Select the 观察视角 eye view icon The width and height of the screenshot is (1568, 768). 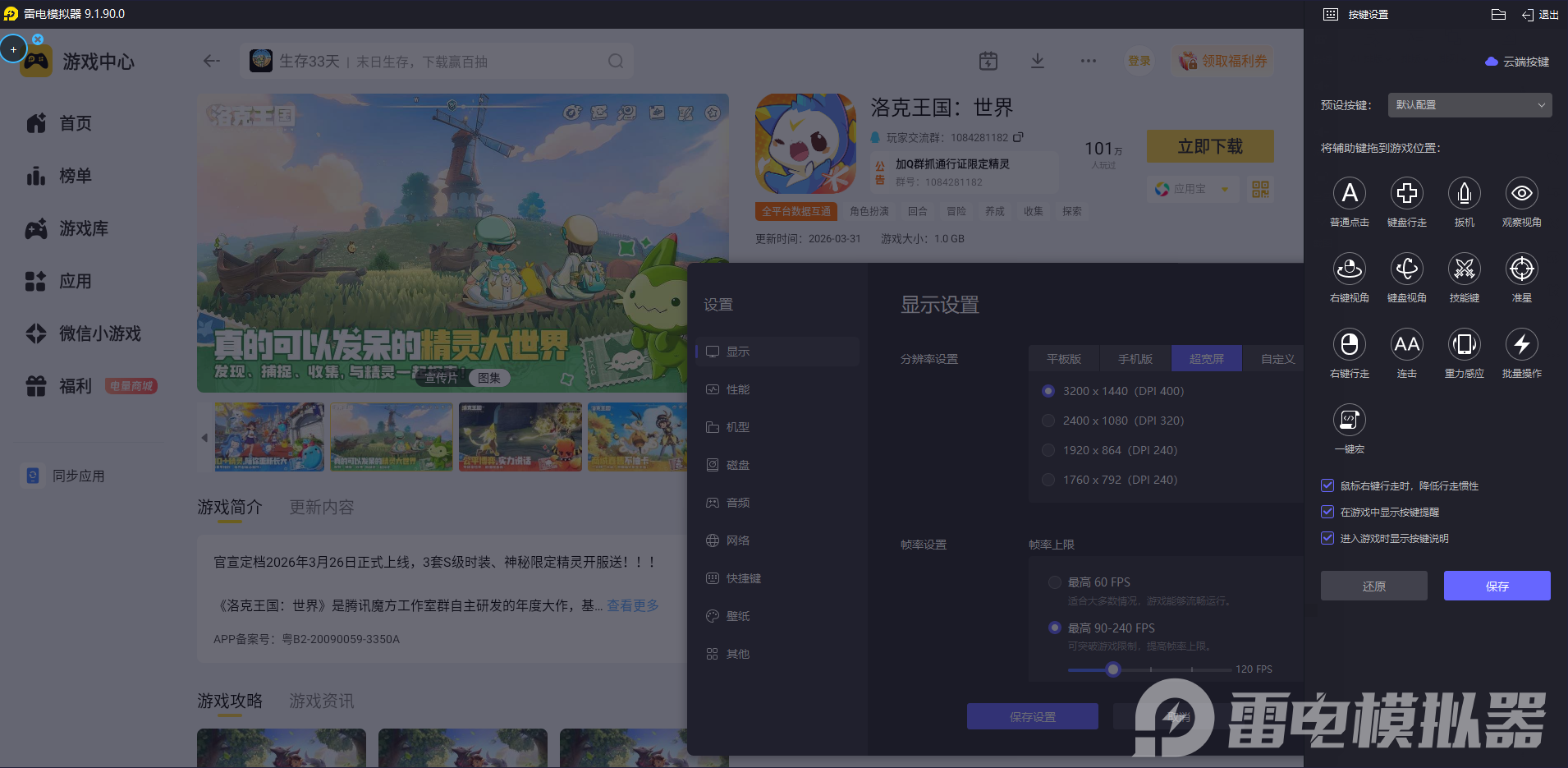[x=1521, y=193]
